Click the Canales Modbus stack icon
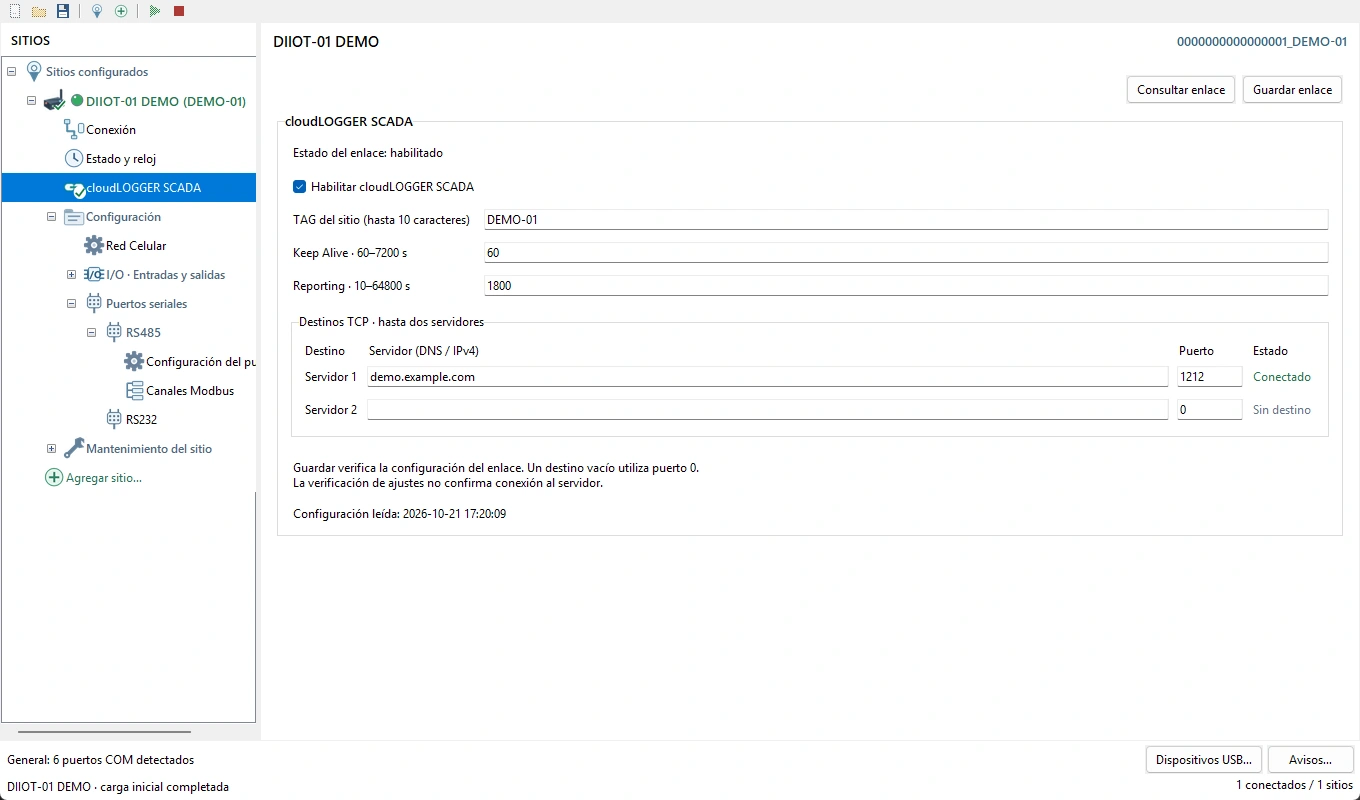 (x=134, y=390)
